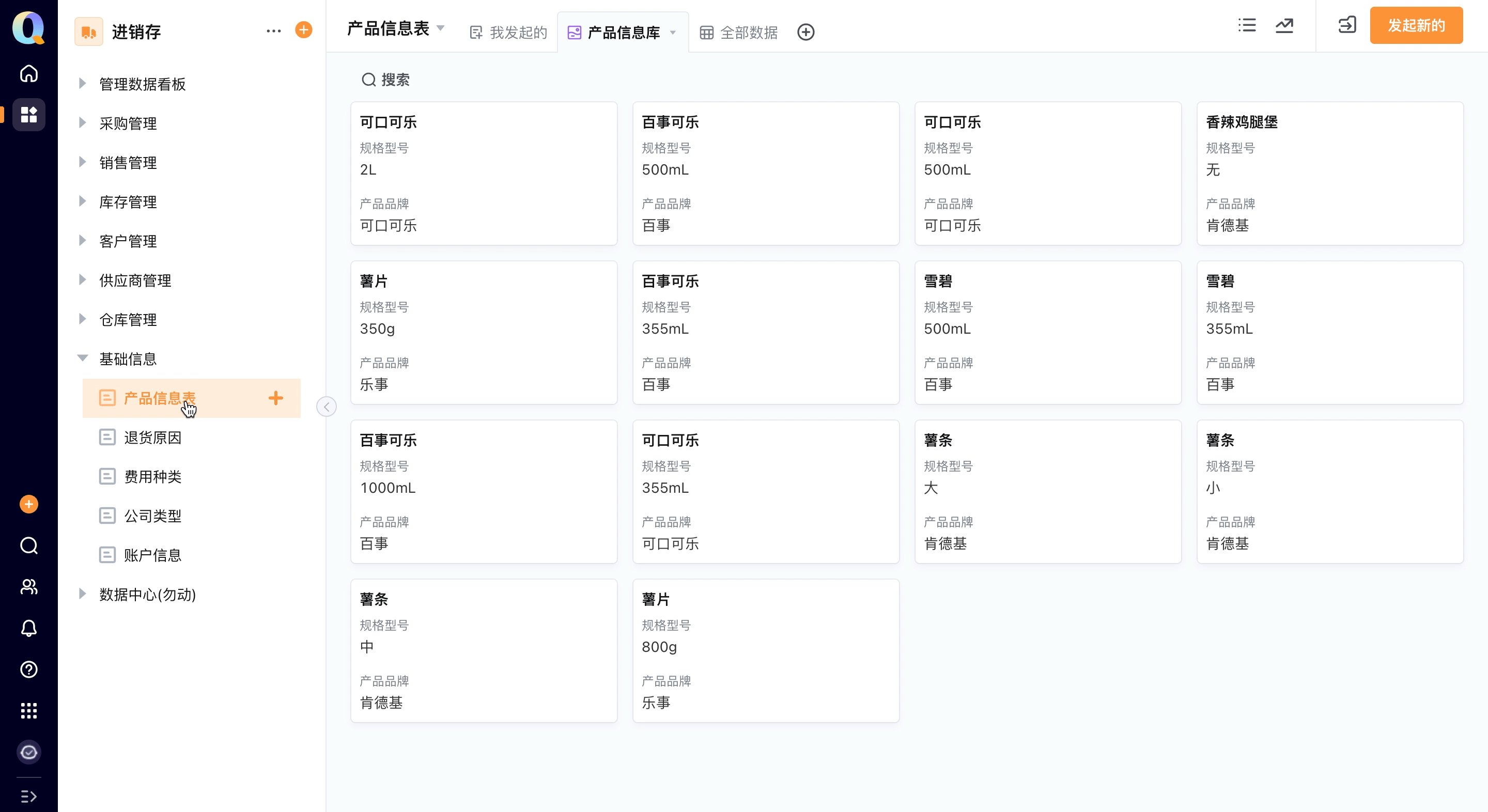The width and height of the screenshot is (1488, 812).
Task: Click the orange plus in dark sidebar
Action: click(x=29, y=504)
